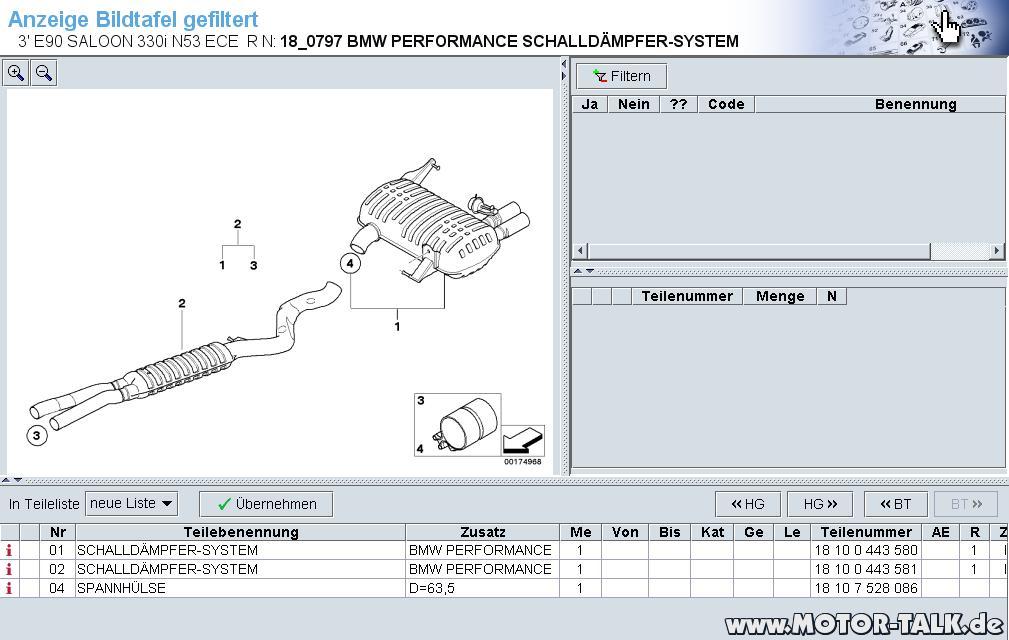The image size is (1009, 640).
Task: Open info for row 02 Schalldämpfer-System
Action: [x=9, y=569]
